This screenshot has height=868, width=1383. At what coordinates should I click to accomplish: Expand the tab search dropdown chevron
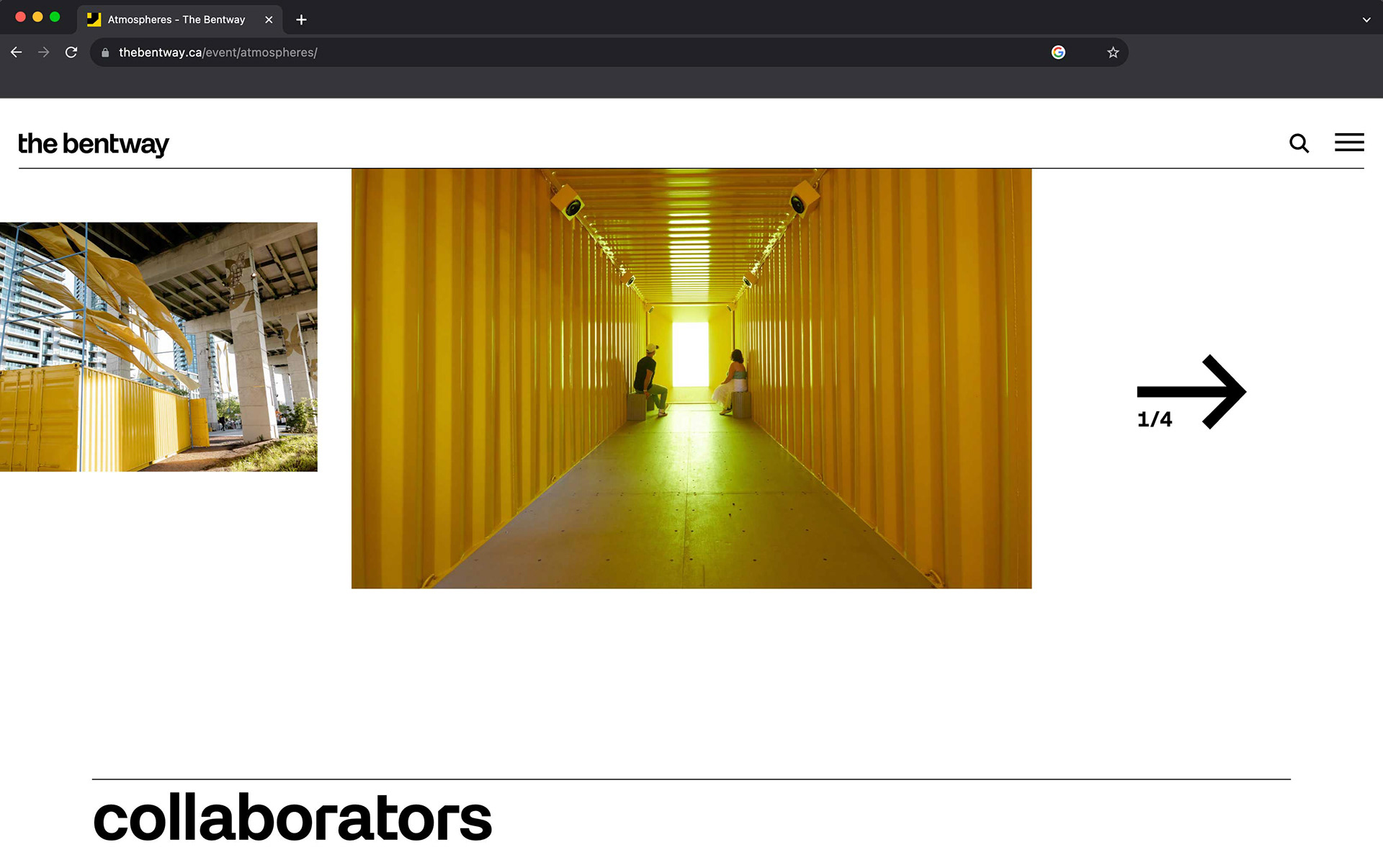1366,19
